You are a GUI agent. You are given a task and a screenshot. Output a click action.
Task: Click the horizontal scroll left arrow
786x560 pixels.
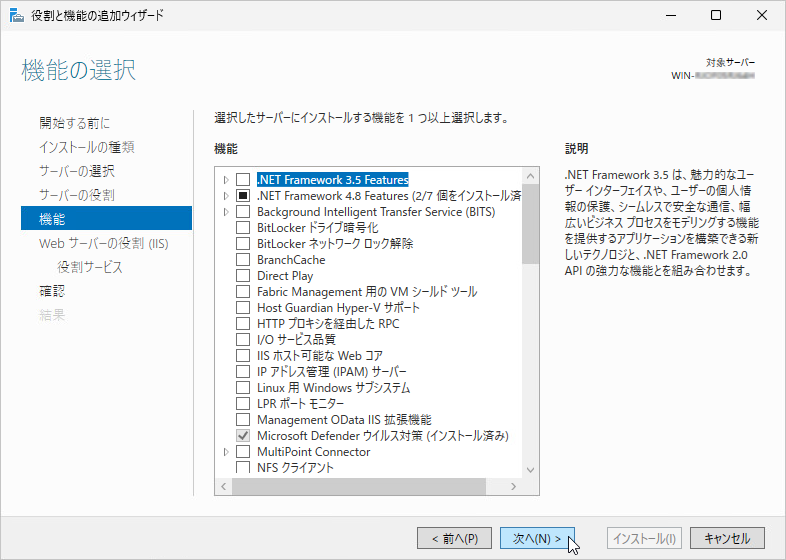[224, 486]
